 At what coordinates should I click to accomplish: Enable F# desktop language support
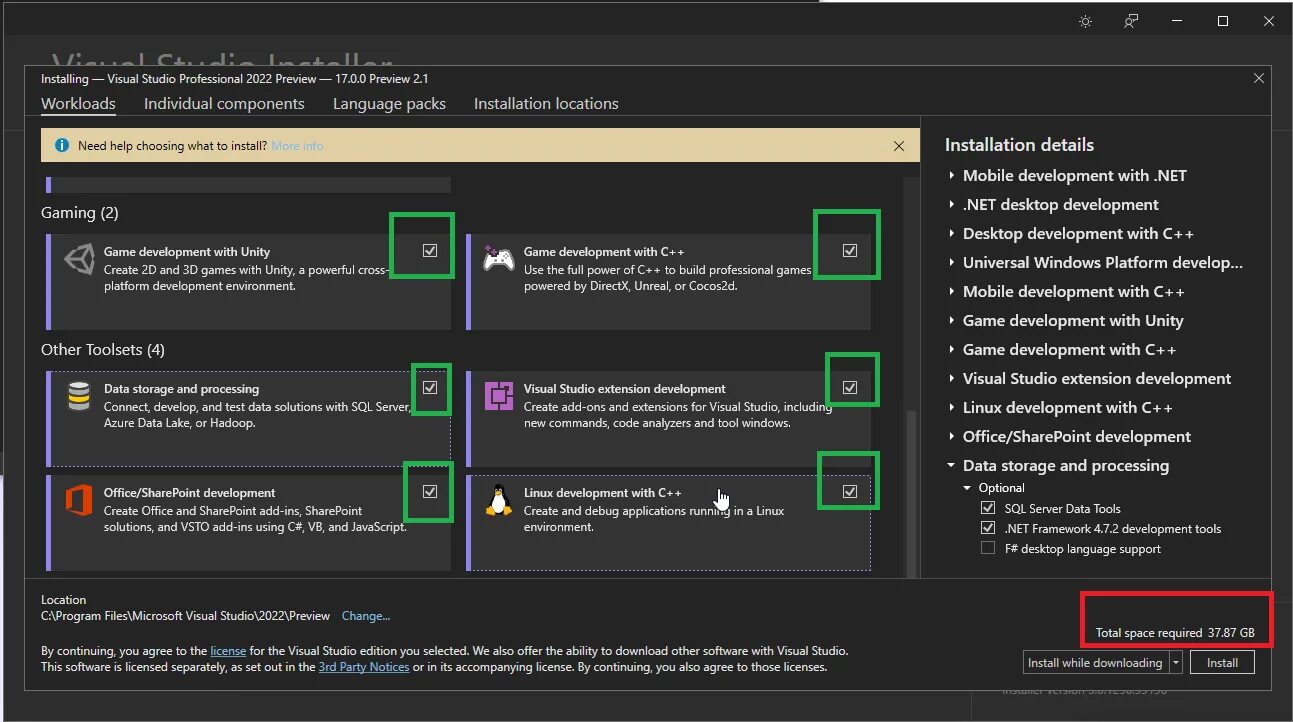pyautogui.click(x=988, y=548)
